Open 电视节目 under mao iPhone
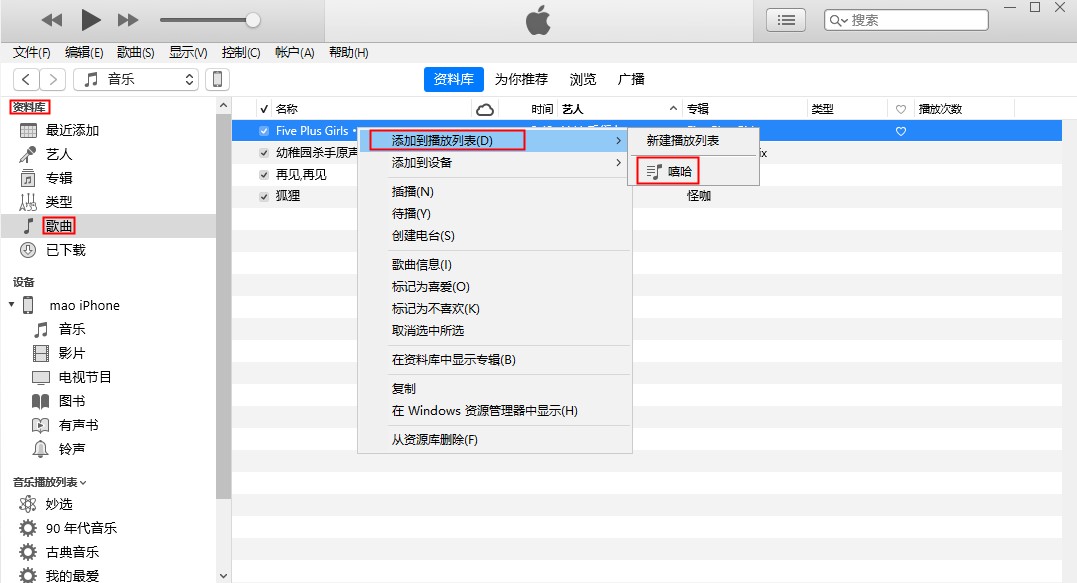1077x583 pixels. [x=85, y=378]
